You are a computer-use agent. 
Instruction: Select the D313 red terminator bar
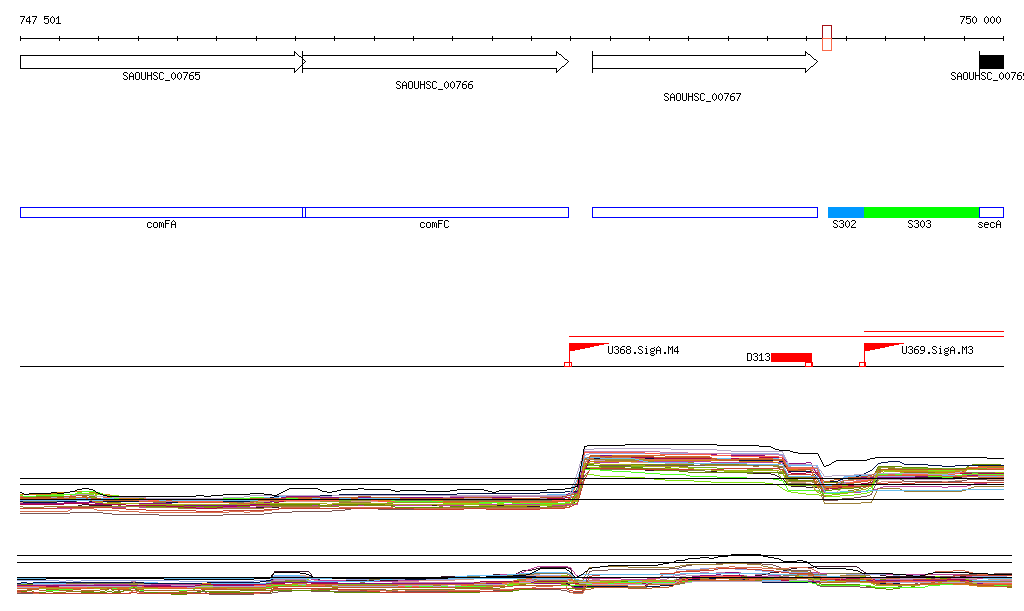(x=791, y=357)
